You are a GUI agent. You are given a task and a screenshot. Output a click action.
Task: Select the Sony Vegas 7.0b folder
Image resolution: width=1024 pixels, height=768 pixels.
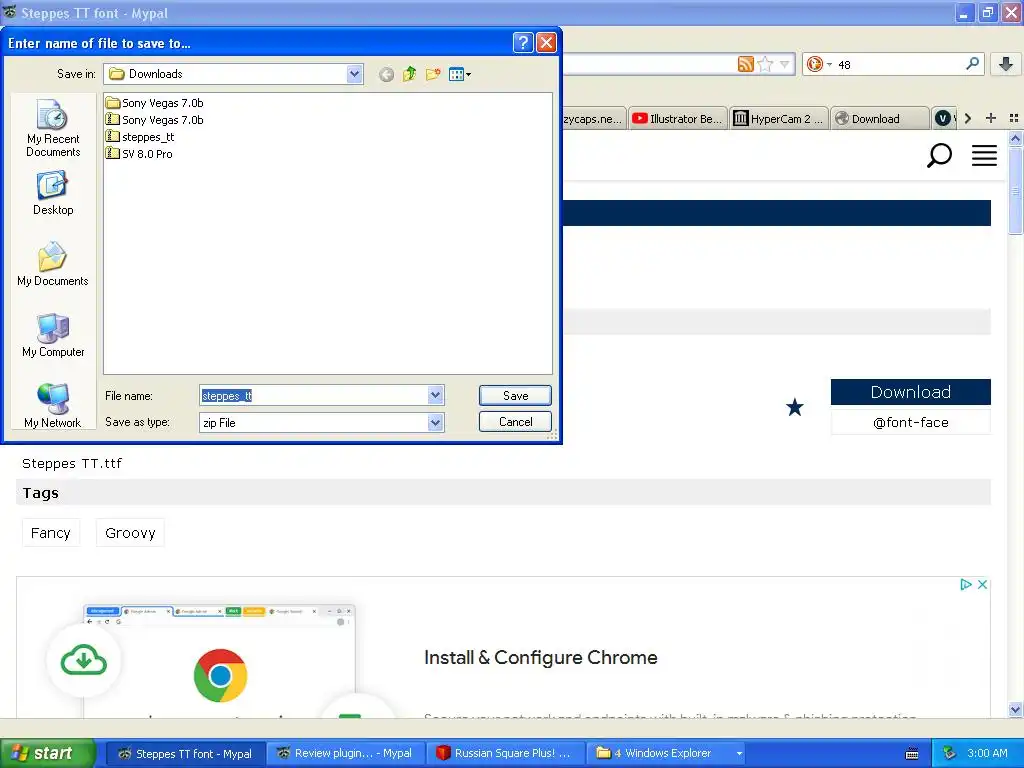pos(155,103)
